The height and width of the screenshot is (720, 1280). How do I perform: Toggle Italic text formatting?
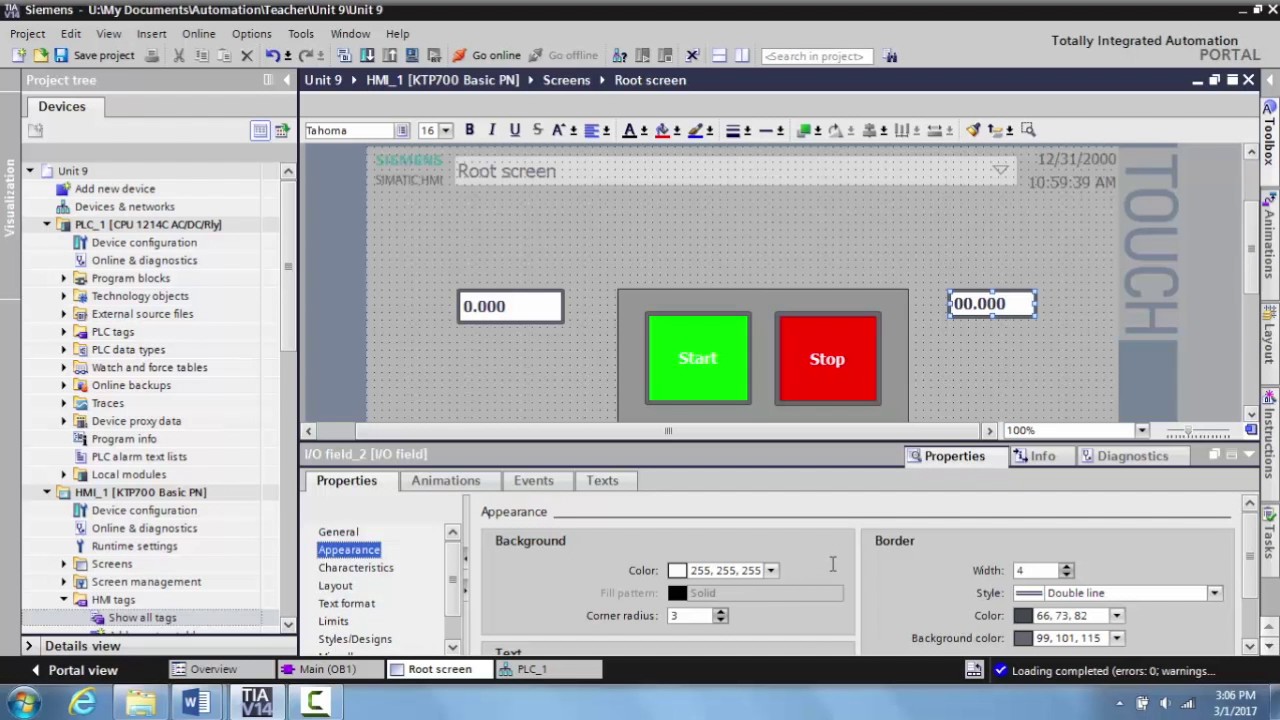coord(492,130)
